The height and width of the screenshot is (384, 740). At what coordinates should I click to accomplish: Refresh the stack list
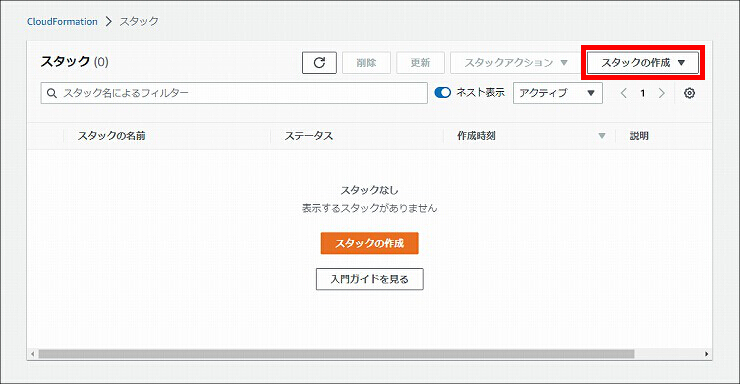tap(319, 63)
